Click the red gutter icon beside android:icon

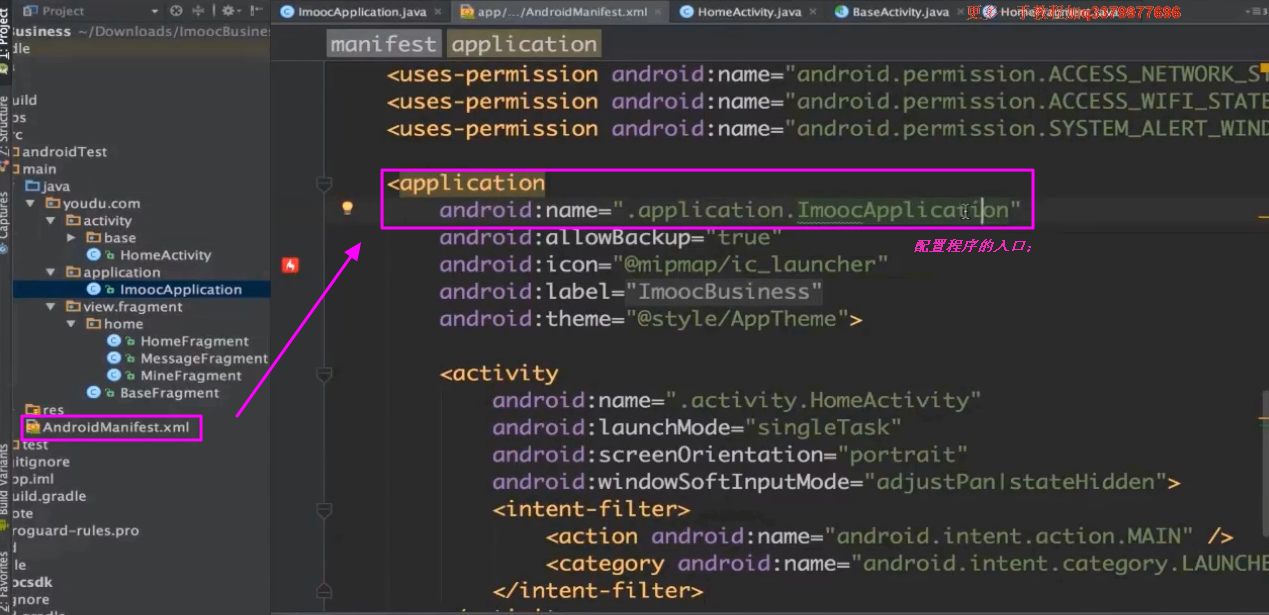coord(291,265)
